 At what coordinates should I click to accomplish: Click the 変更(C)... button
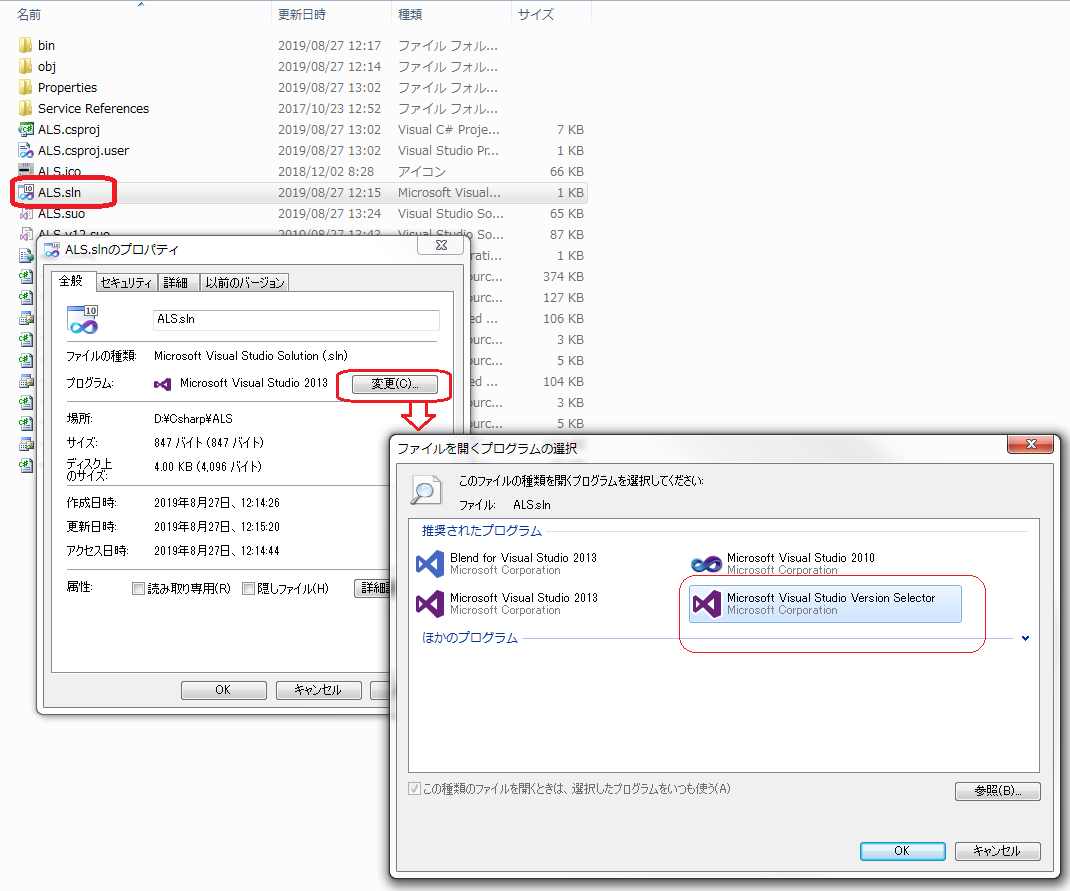[394, 384]
